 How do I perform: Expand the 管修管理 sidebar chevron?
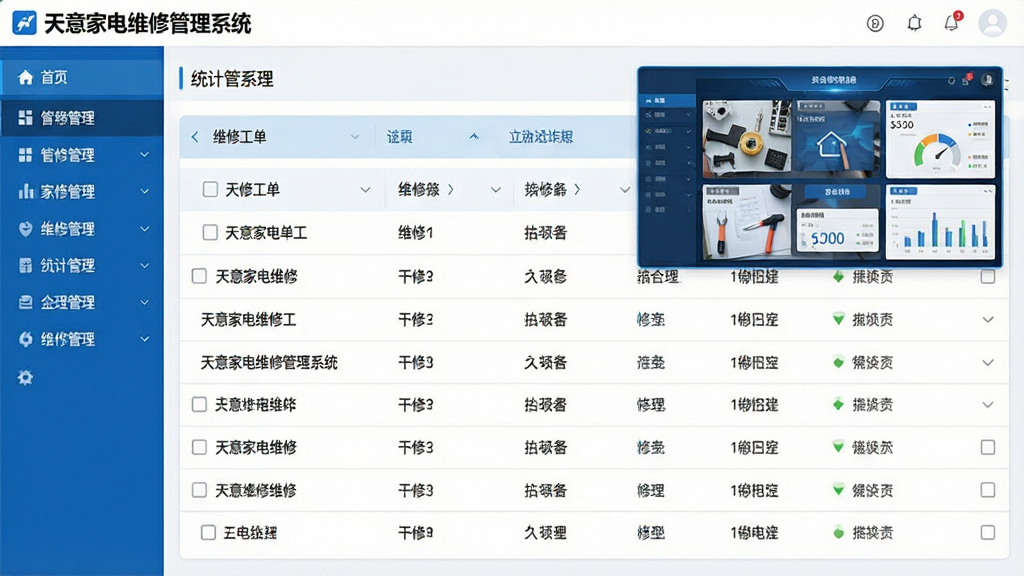pyautogui.click(x=144, y=155)
